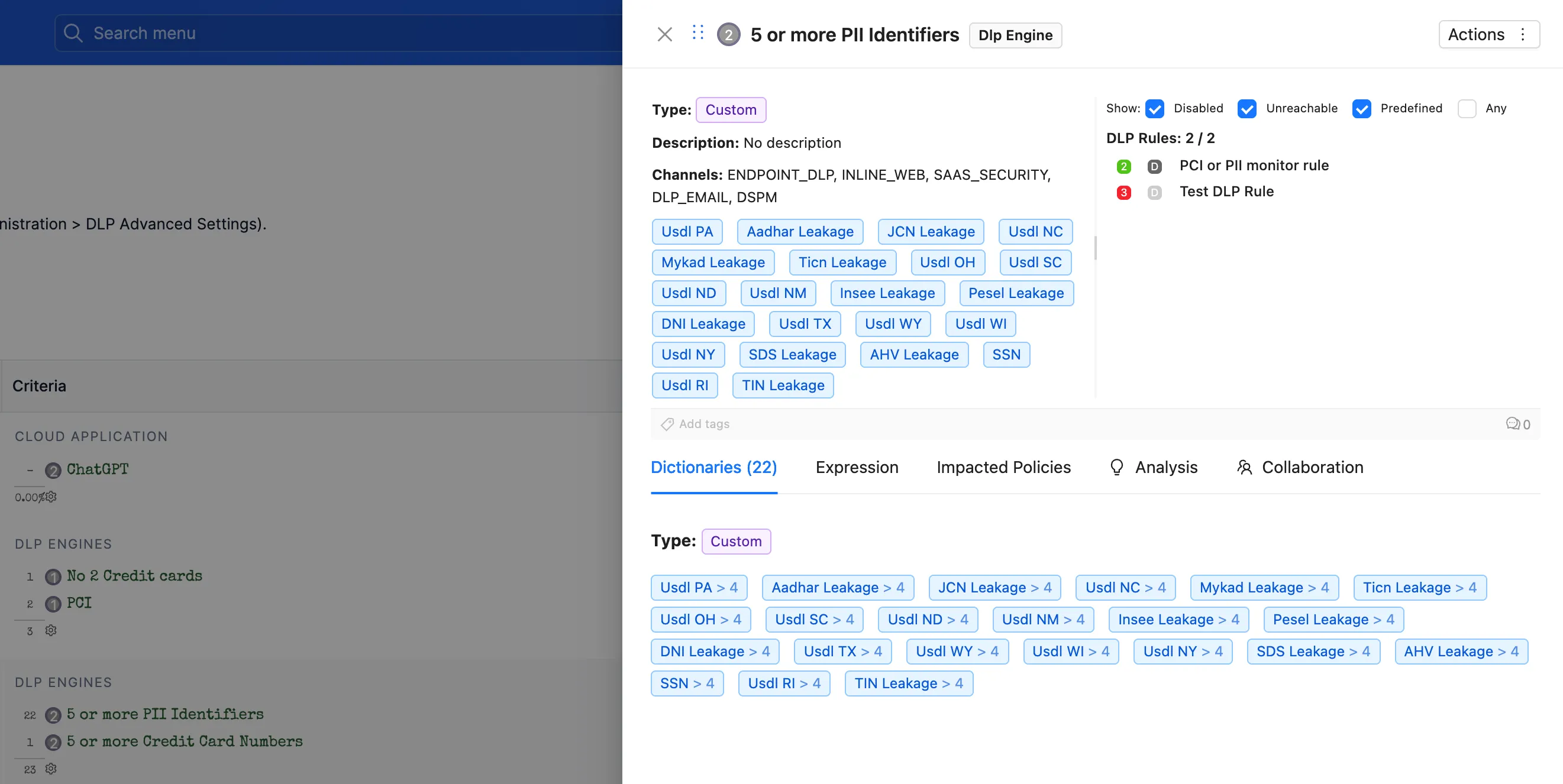Select the Aadhar Leakage dictionary chip in summary
The height and width of the screenshot is (784, 1563).
(x=800, y=232)
